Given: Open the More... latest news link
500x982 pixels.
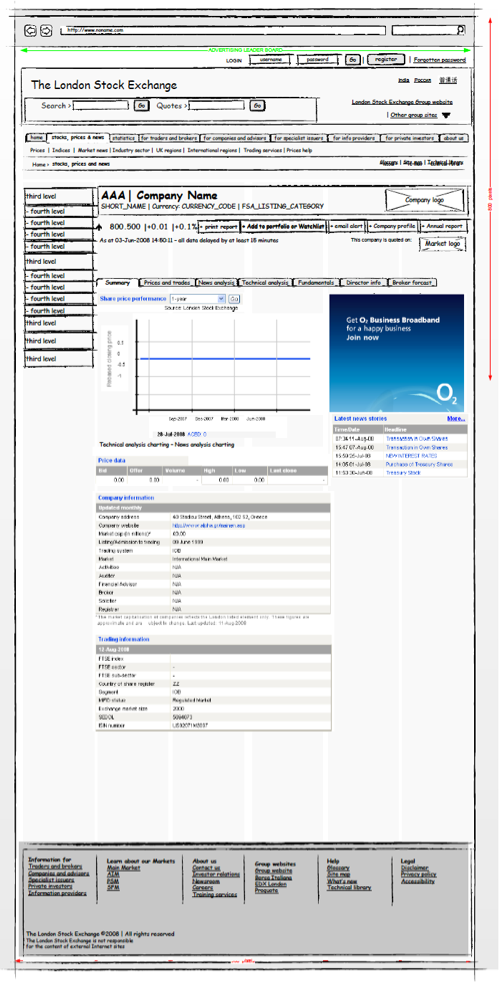Looking at the screenshot, I should point(456,418).
